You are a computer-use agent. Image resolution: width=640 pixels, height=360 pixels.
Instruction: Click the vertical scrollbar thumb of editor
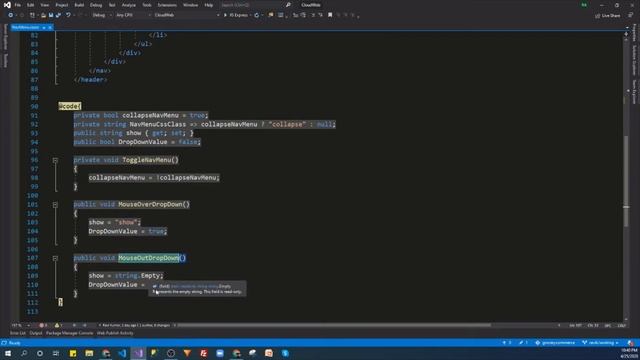click(626, 181)
